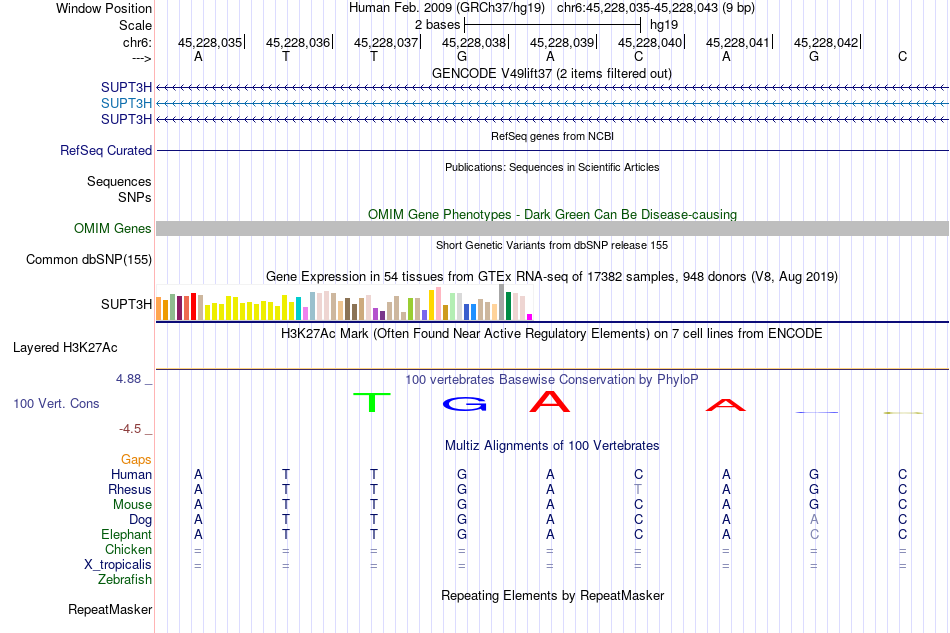
Task: Click the blue G PhyloP logo letter
Action: pos(465,404)
